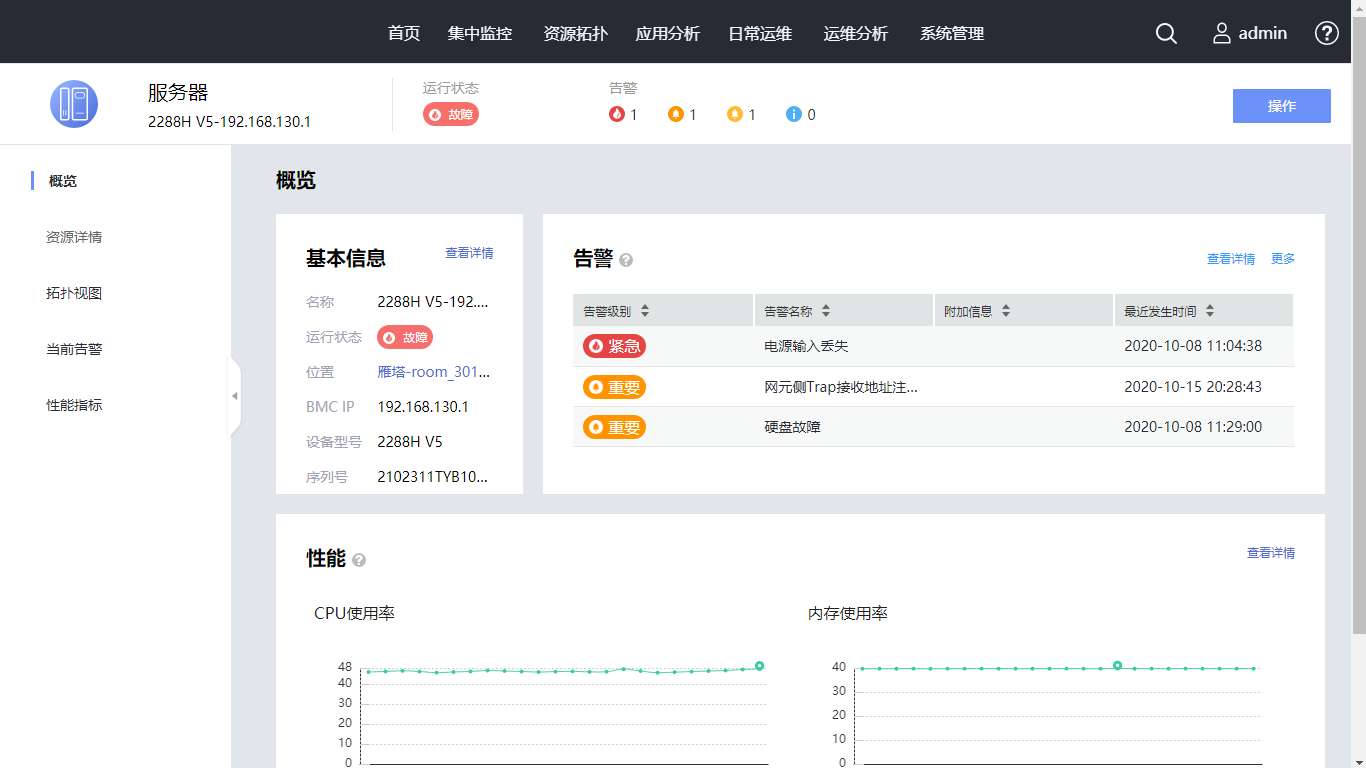
Task: Open the help question mark icon
Action: (1326, 33)
